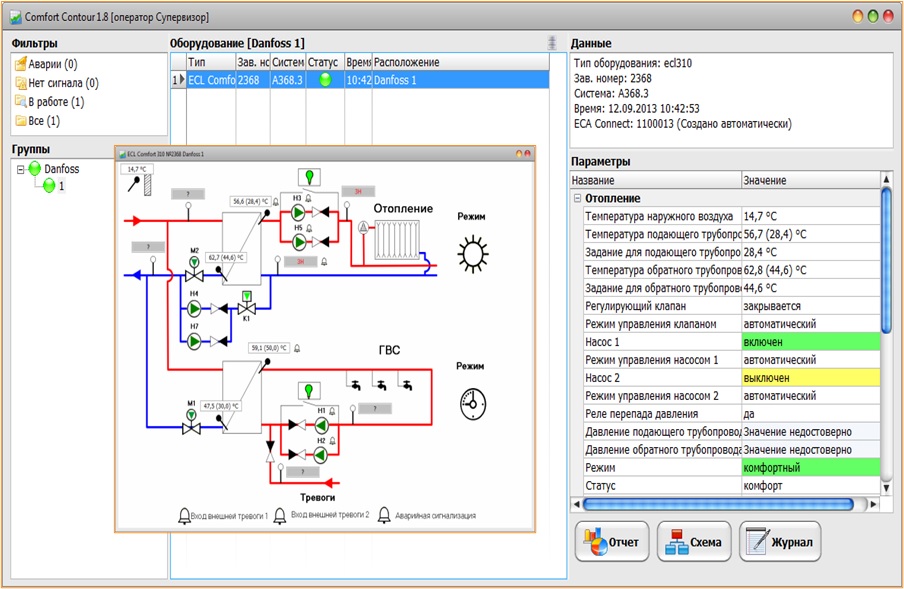The width and height of the screenshot is (904, 589).
Task: Open the Журнал log
Action: coord(780,542)
